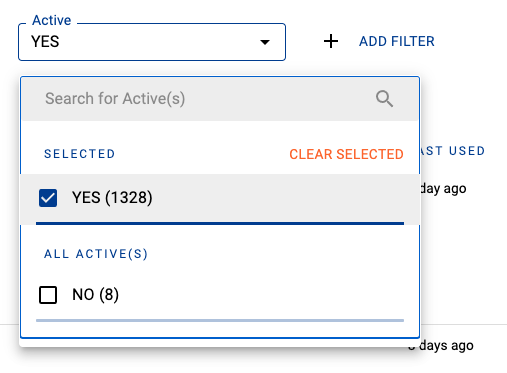Check the NO (8) checkbox
Viewport: 507px width, 373px height.
48,295
